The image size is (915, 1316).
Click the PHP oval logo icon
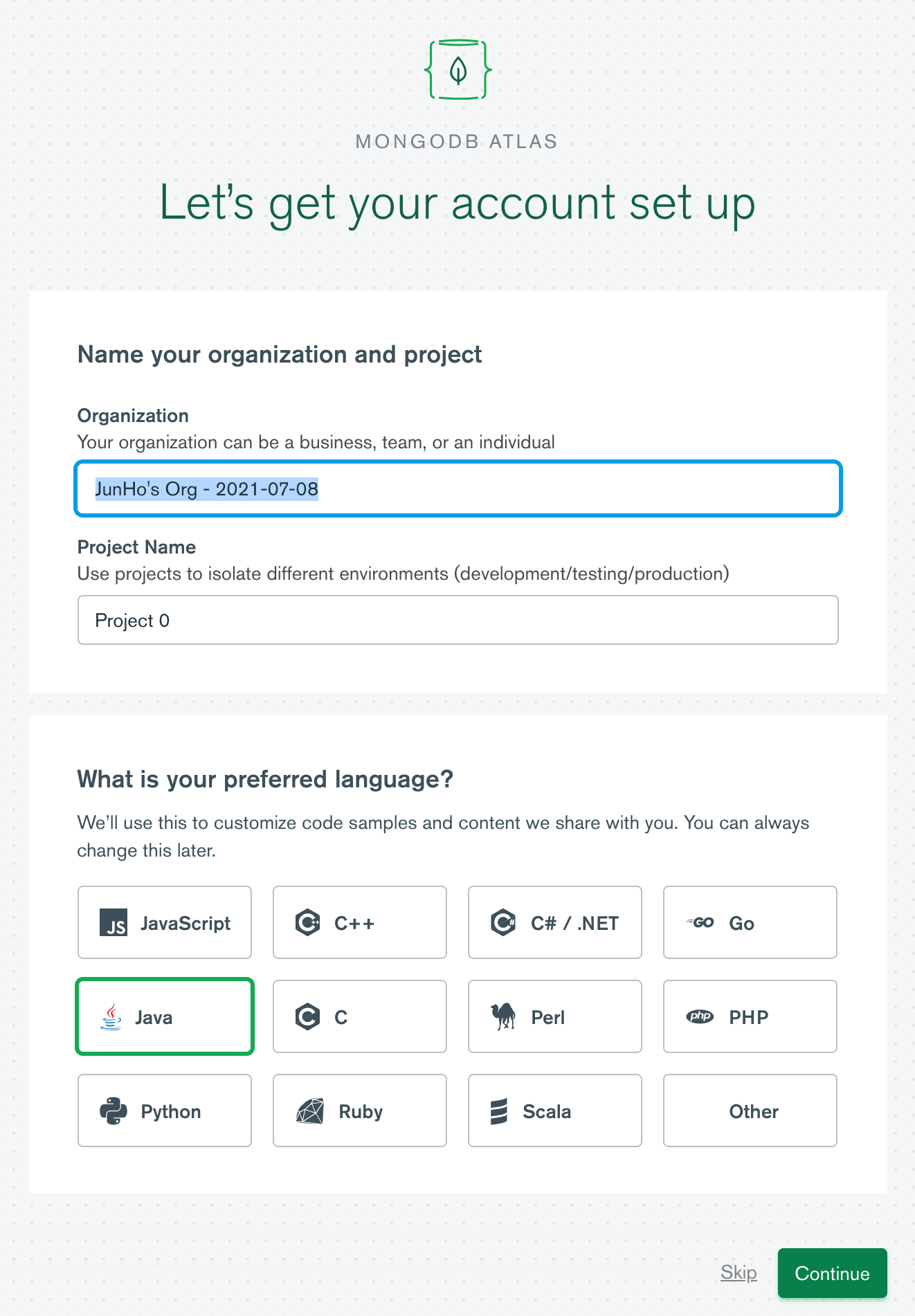[700, 1016]
